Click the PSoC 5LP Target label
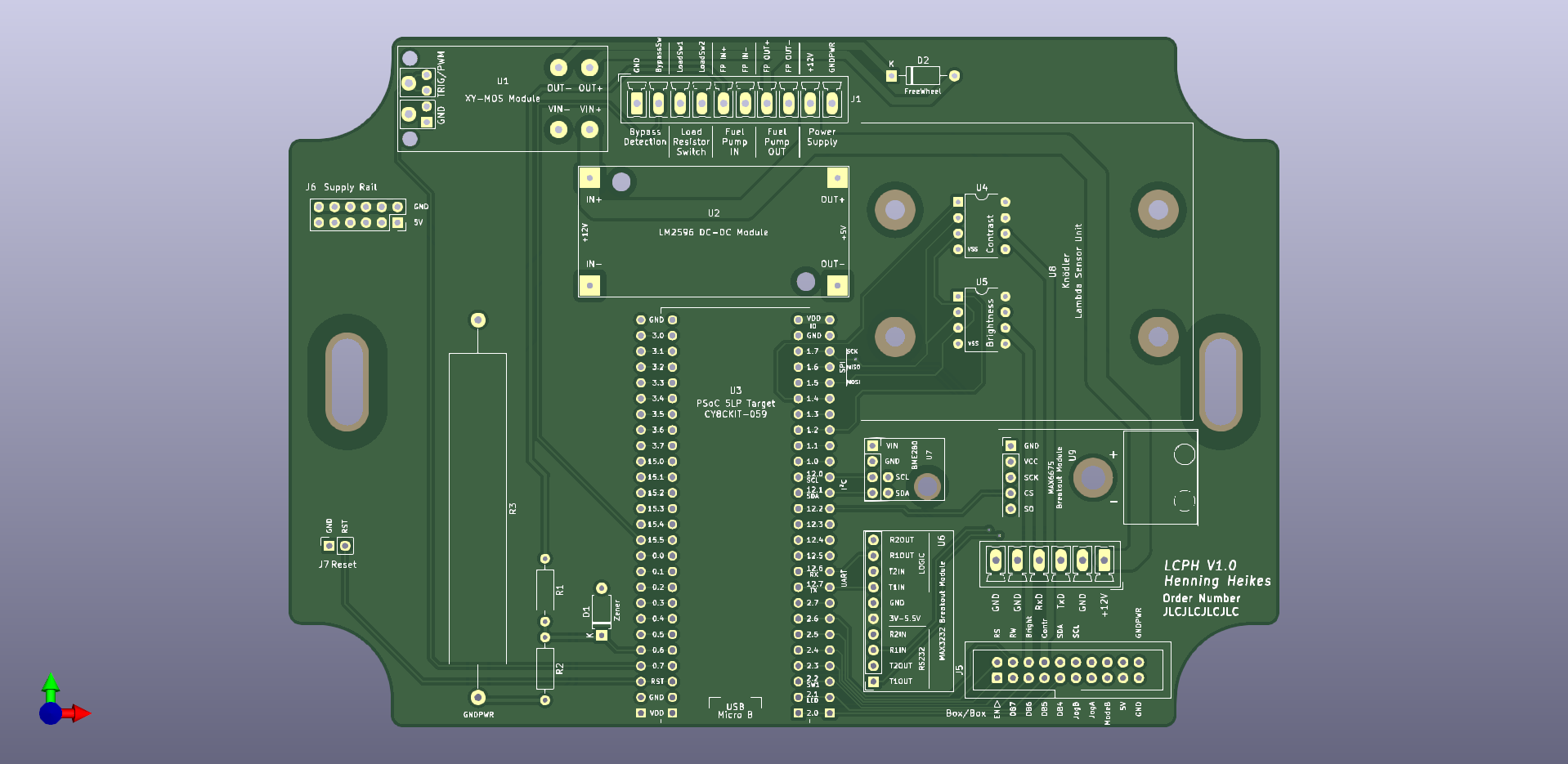 (735, 404)
